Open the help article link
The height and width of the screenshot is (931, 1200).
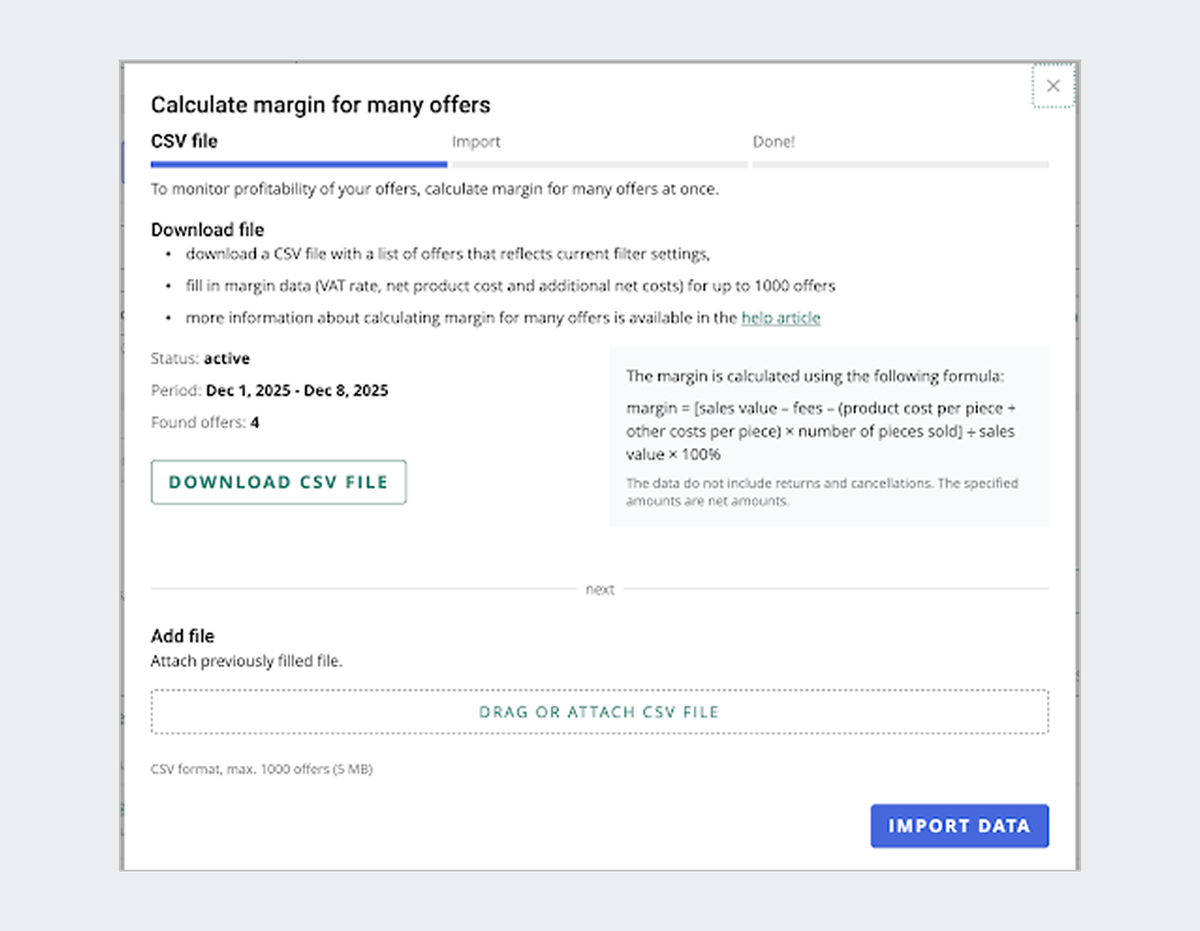pyautogui.click(x=780, y=317)
